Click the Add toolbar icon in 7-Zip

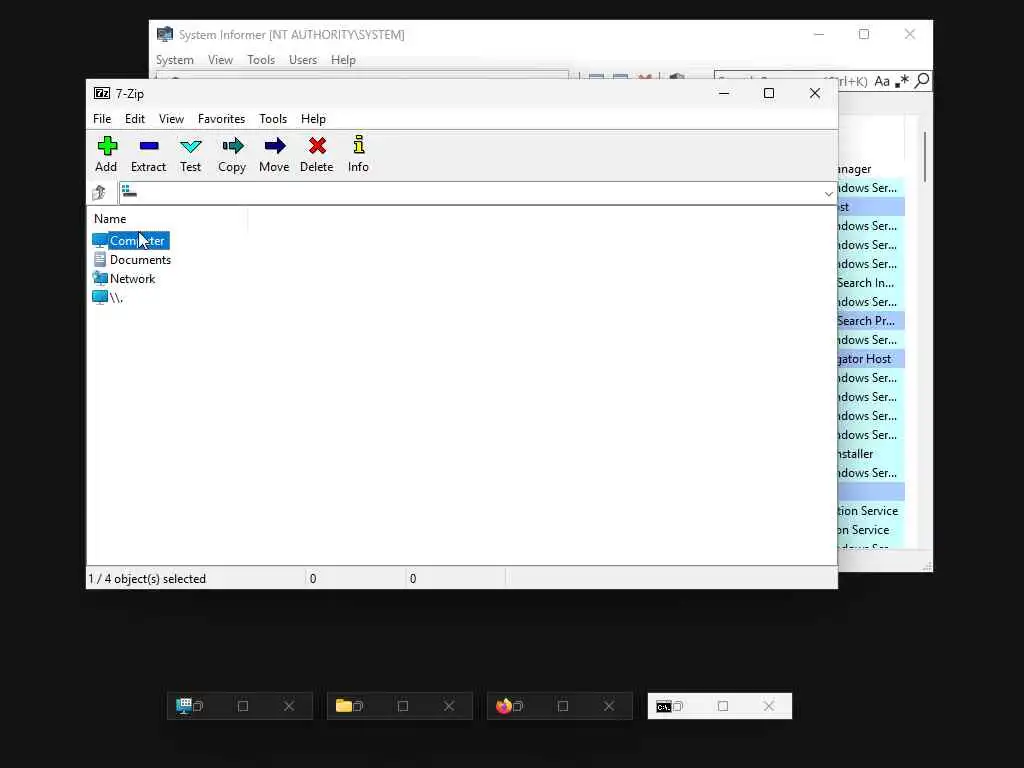pos(106,146)
